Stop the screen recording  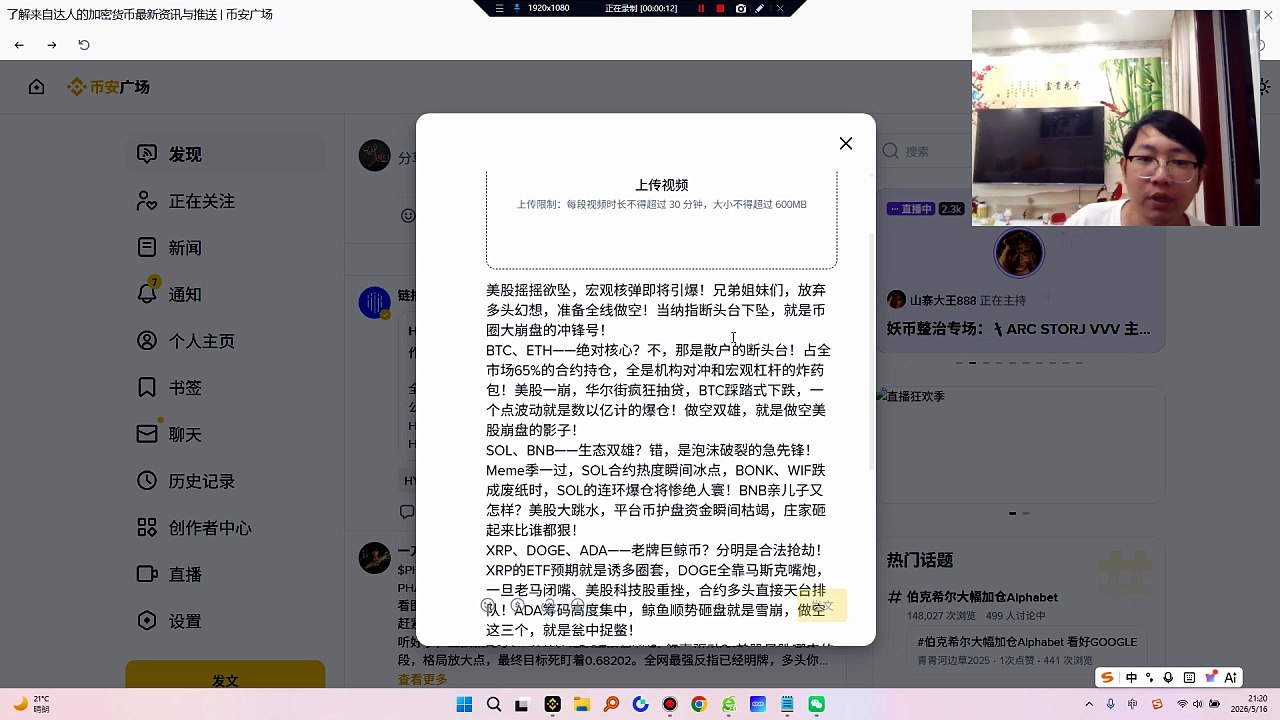tap(720, 8)
